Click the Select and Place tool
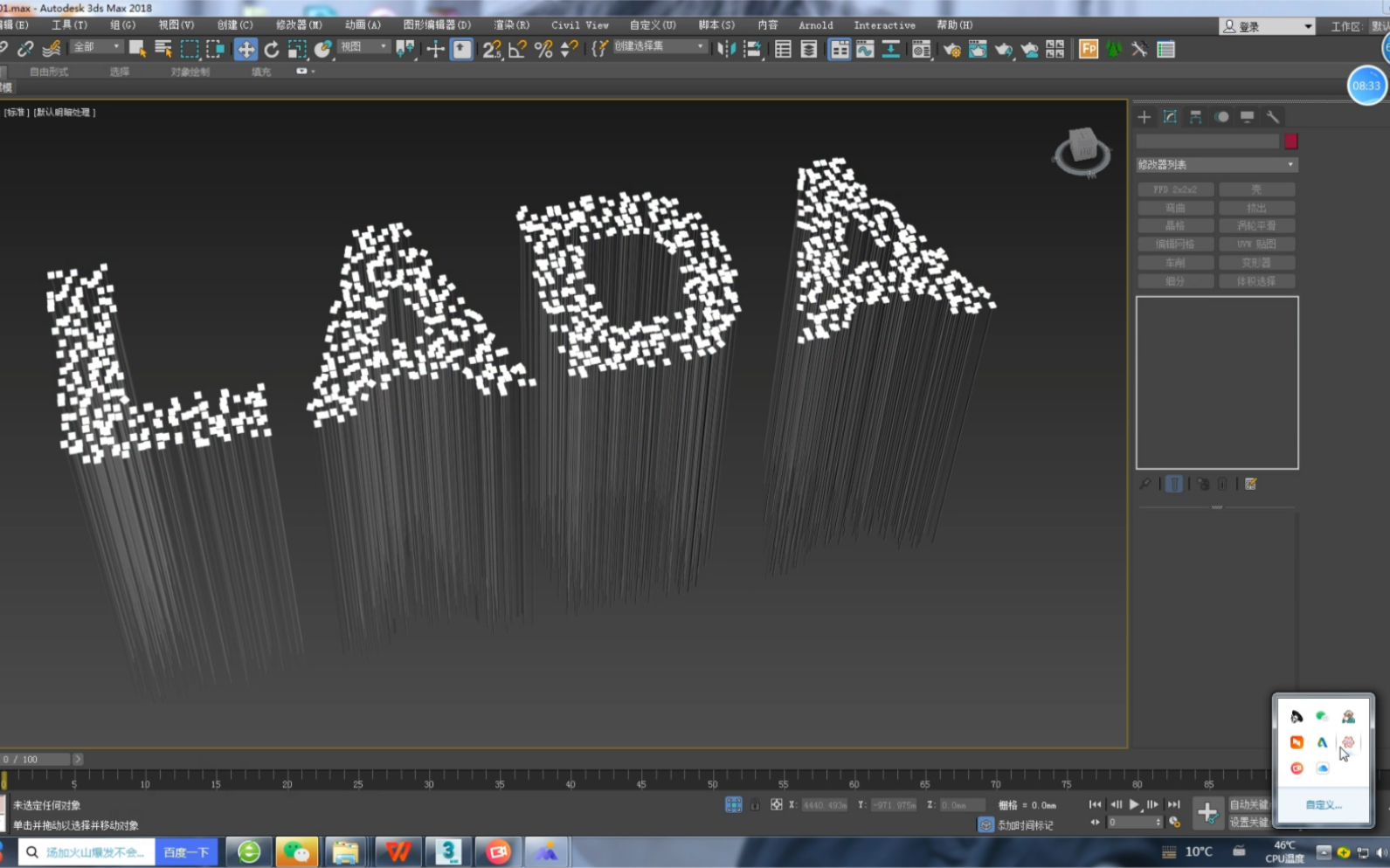 pyautogui.click(x=323, y=49)
